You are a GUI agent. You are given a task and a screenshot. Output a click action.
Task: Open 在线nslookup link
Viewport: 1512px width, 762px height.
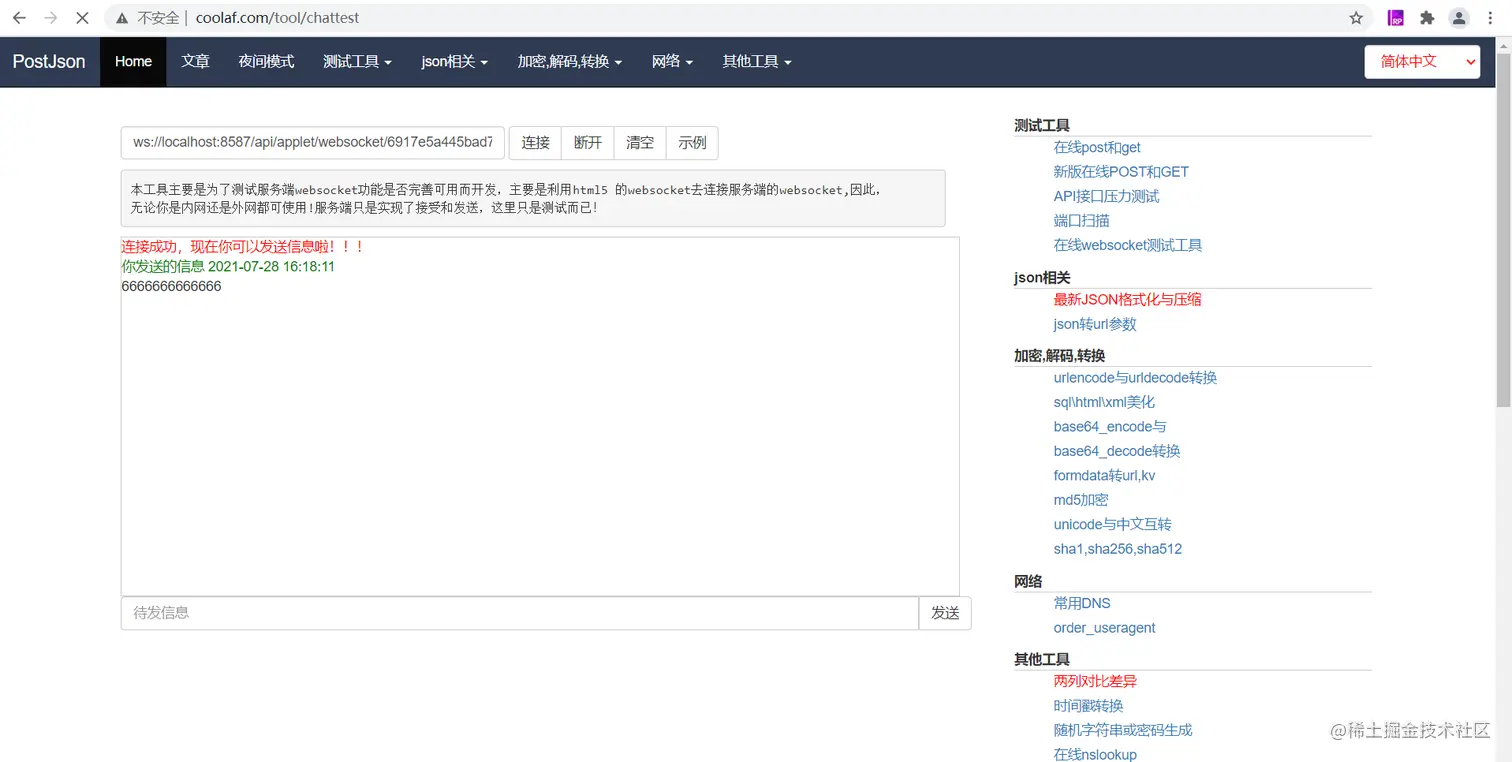pos(1095,755)
